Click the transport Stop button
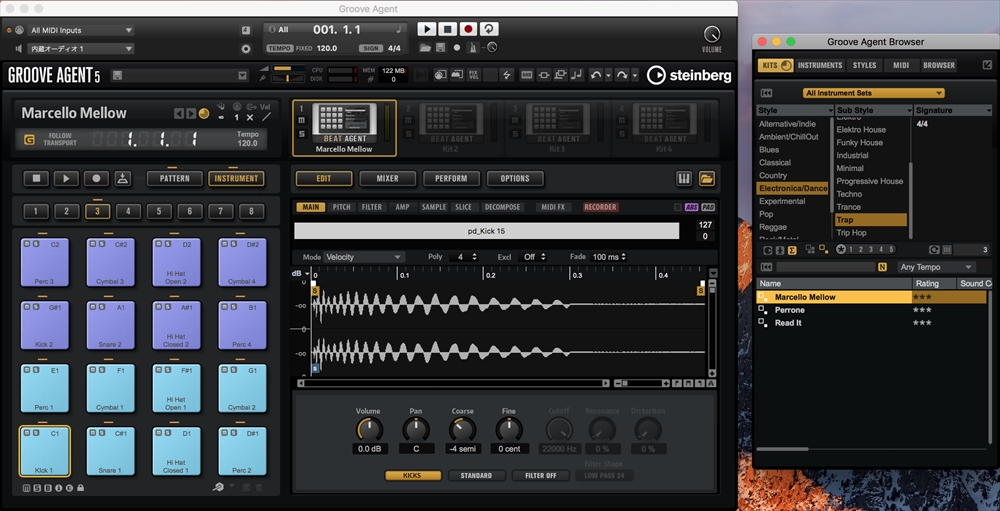This screenshot has height=511, width=1000. [448, 29]
